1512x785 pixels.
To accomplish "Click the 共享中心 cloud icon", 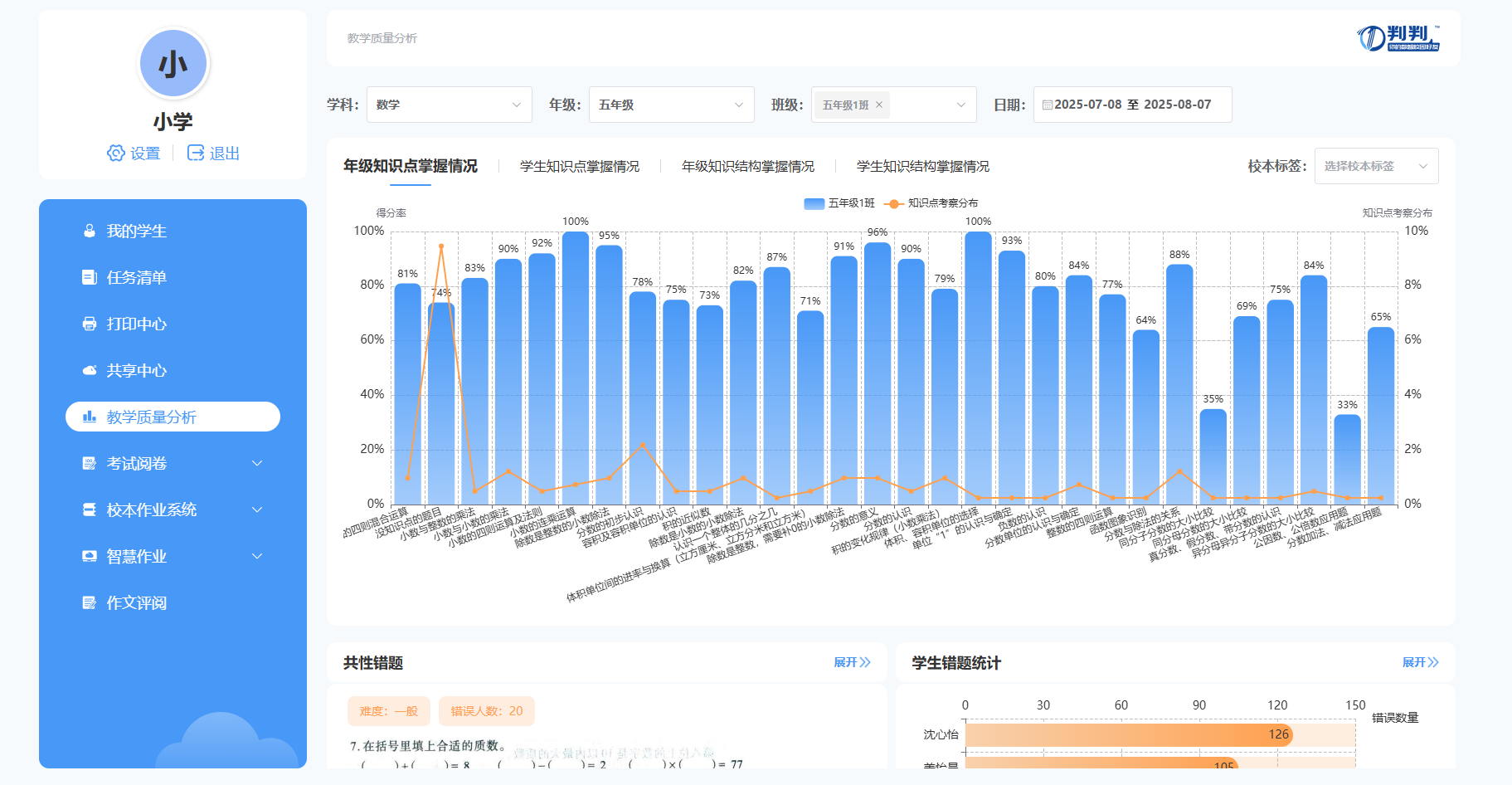I will coord(90,371).
